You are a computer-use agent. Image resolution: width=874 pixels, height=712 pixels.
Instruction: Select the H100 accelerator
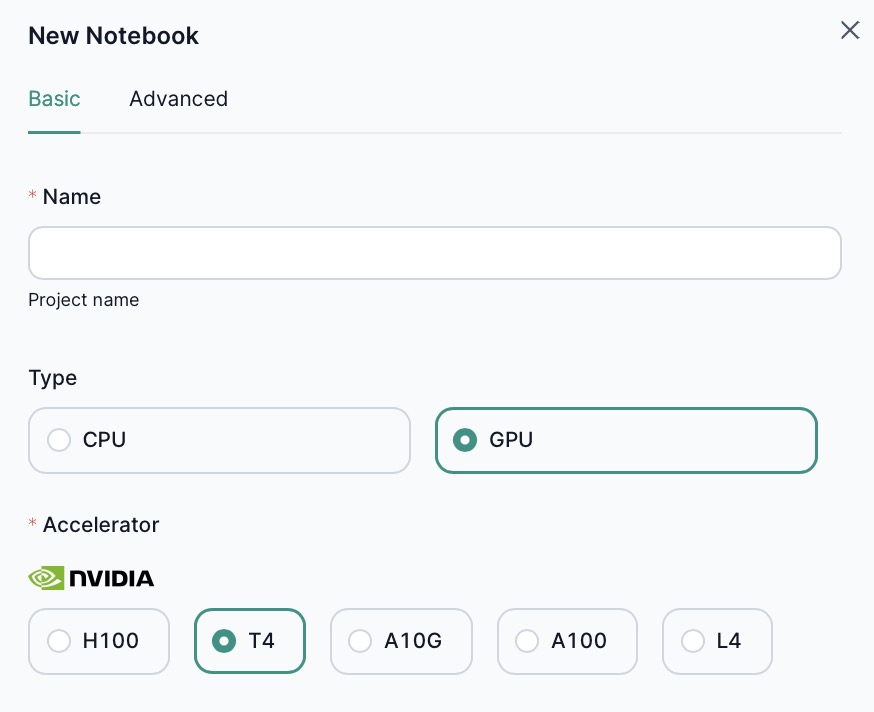(59, 641)
